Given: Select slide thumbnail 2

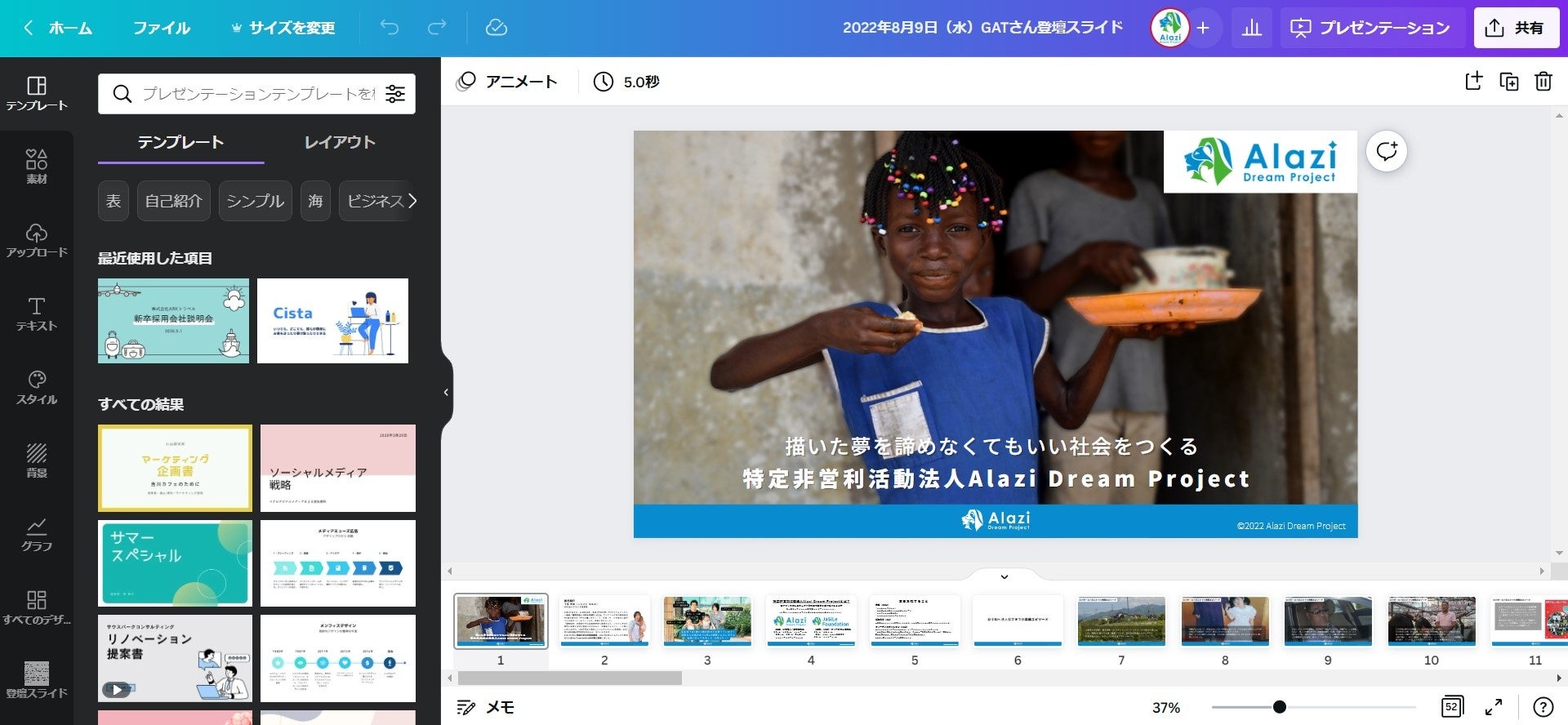Looking at the screenshot, I should pyautogui.click(x=604, y=621).
